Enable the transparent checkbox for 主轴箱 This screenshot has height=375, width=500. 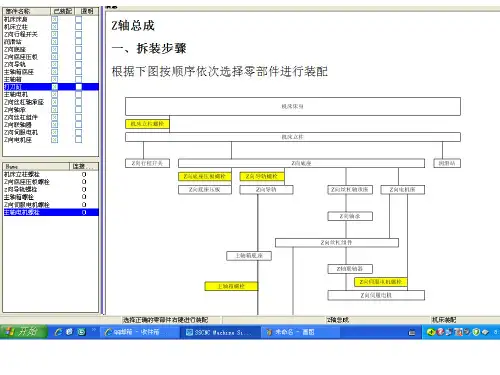pos(78,79)
